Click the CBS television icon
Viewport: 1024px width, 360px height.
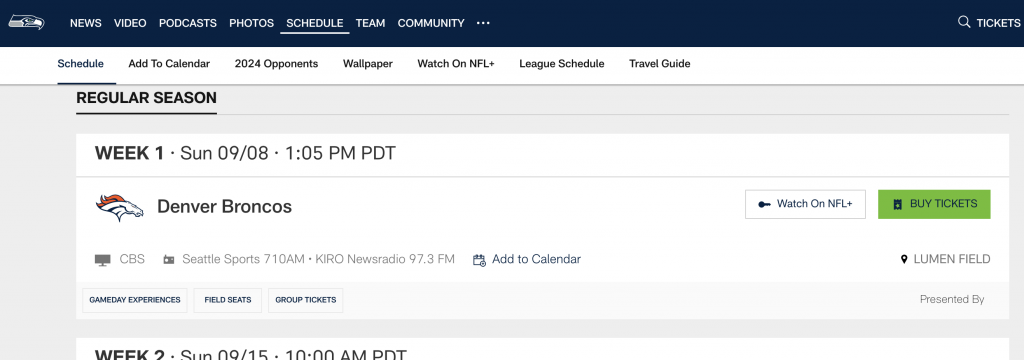tap(103, 260)
